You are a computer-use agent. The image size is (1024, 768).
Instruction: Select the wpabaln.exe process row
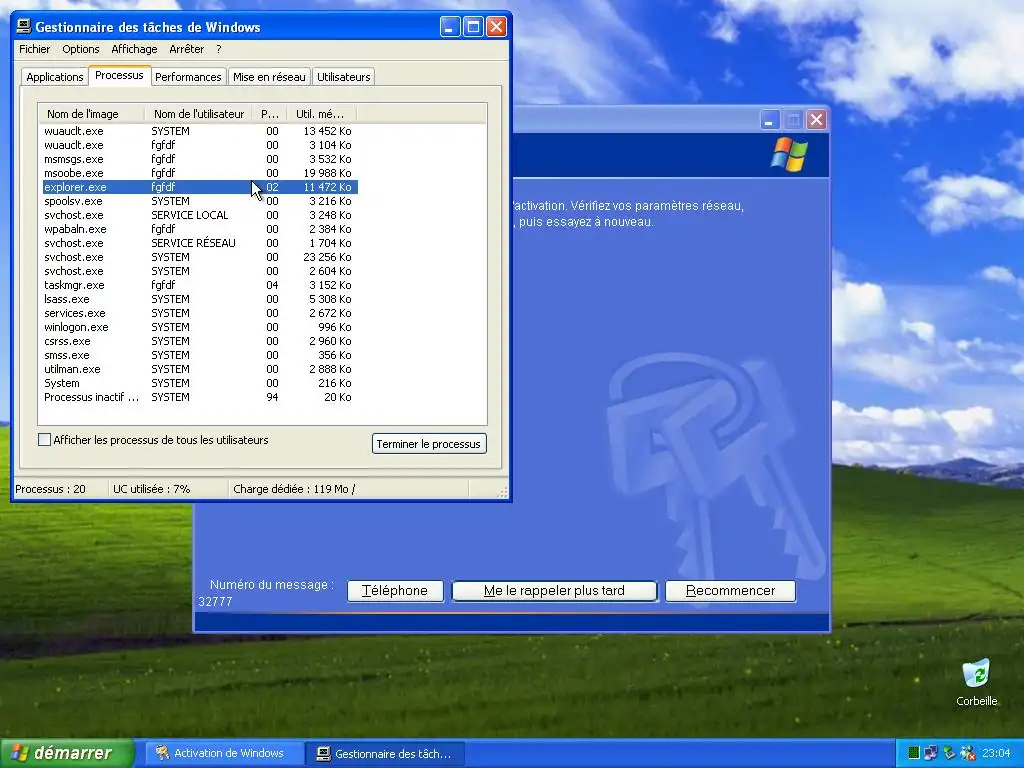click(198, 229)
